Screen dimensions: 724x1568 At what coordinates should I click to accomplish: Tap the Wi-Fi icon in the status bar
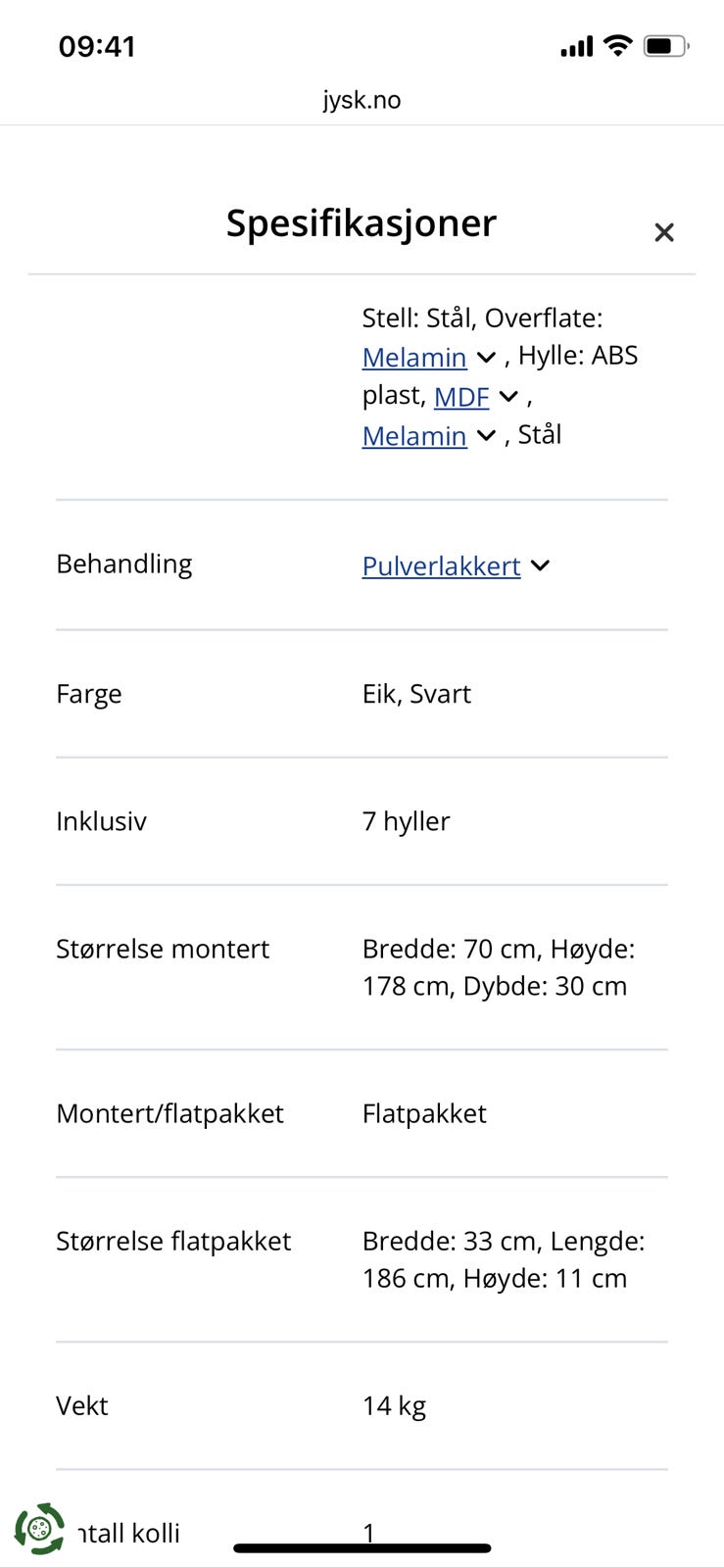pyautogui.click(x=617, y=45)
